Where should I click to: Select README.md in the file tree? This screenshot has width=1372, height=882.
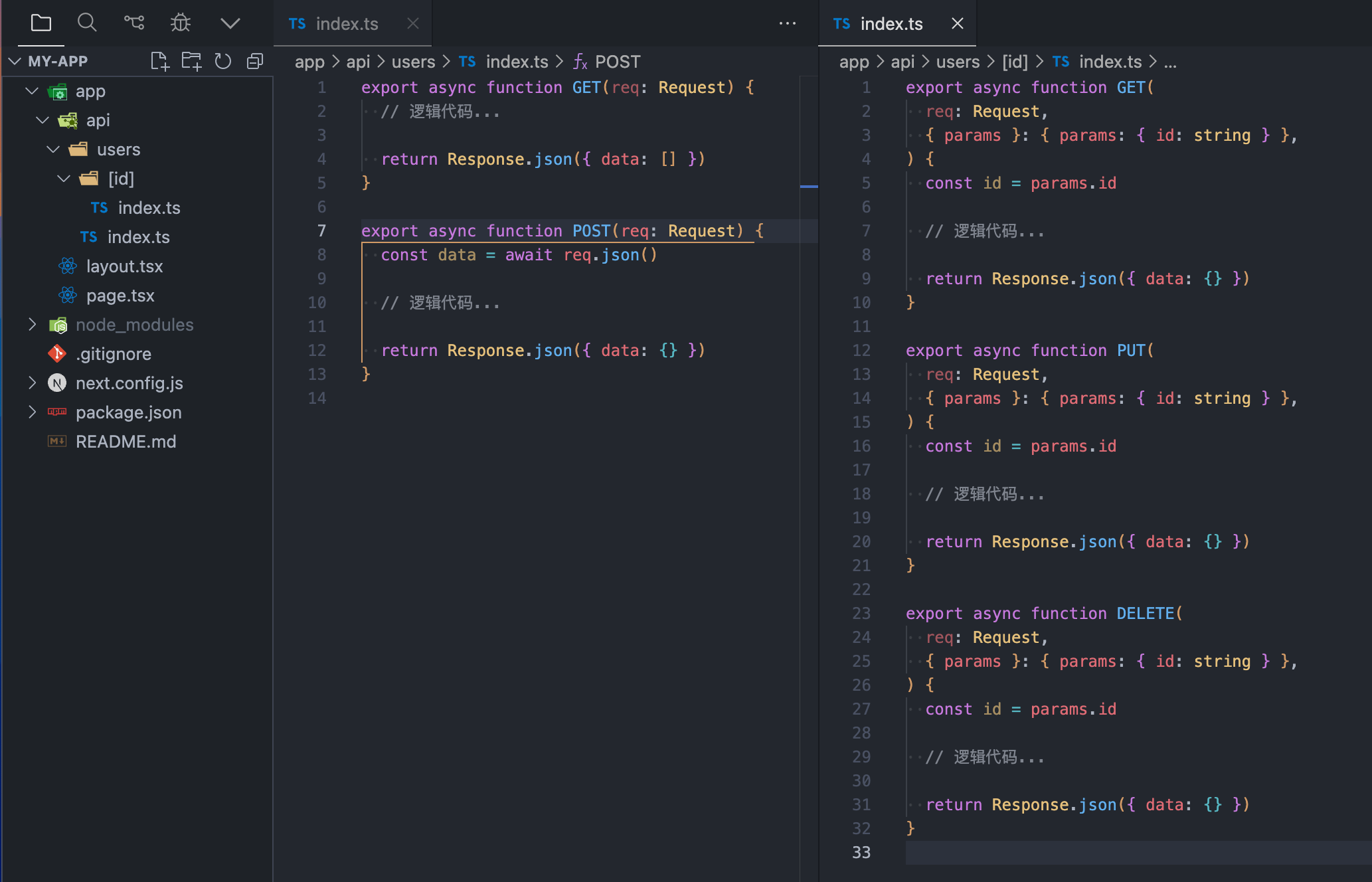click(x=126, y=441)
